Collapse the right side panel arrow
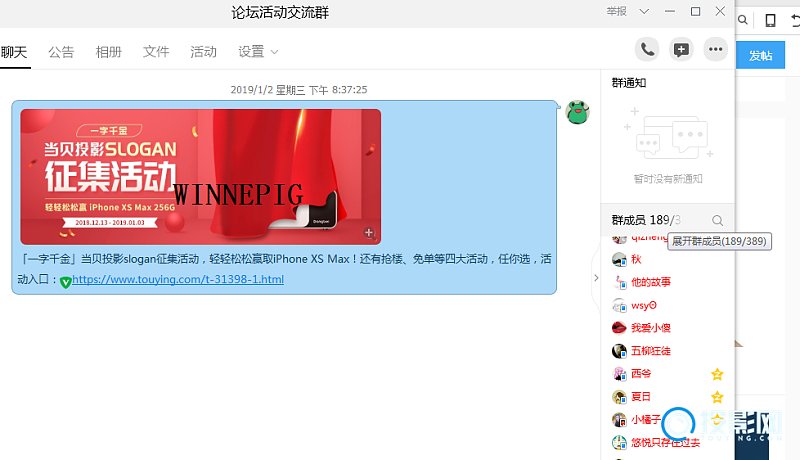The image size is (800, 460). click(x=596, y=278)
